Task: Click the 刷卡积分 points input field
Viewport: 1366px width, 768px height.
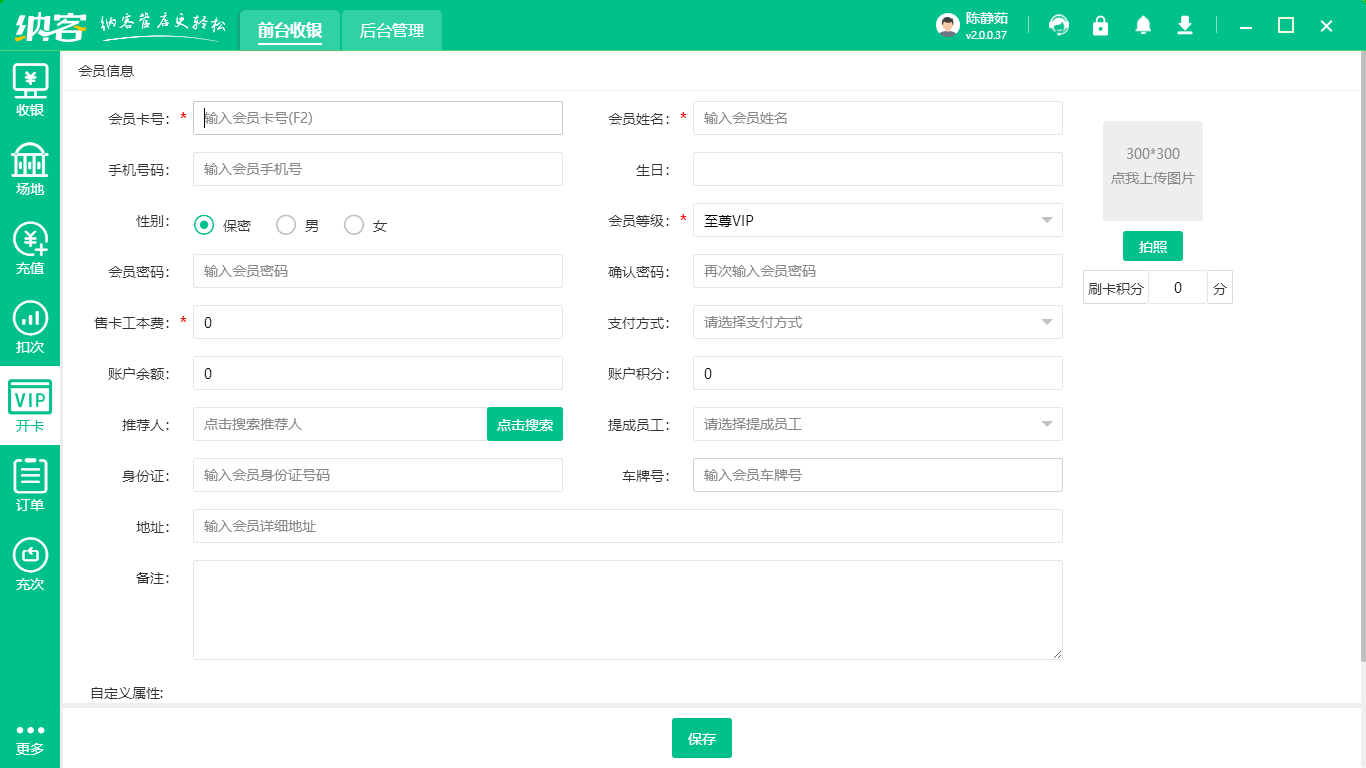Action: click(x=1177, y=287)
